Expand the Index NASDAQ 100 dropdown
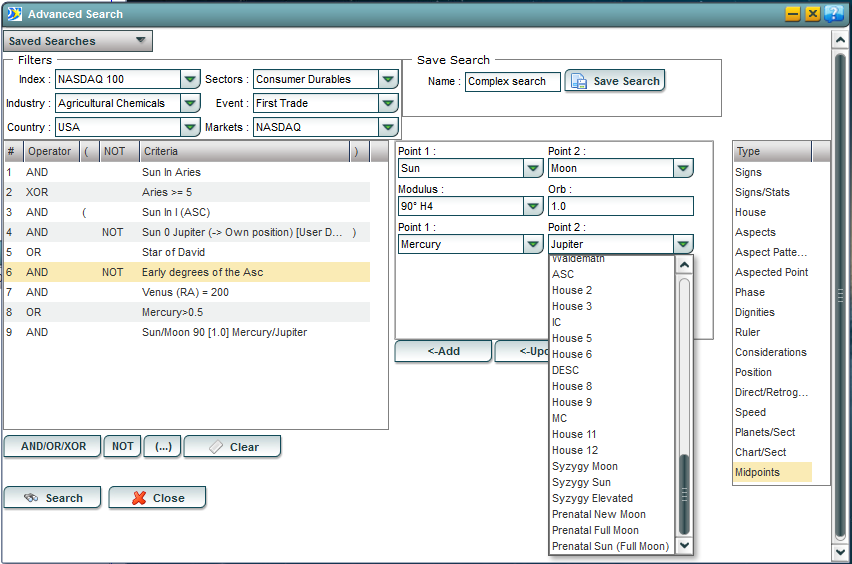This screenshot has width=852, height=564. click(x=190, y=79)
